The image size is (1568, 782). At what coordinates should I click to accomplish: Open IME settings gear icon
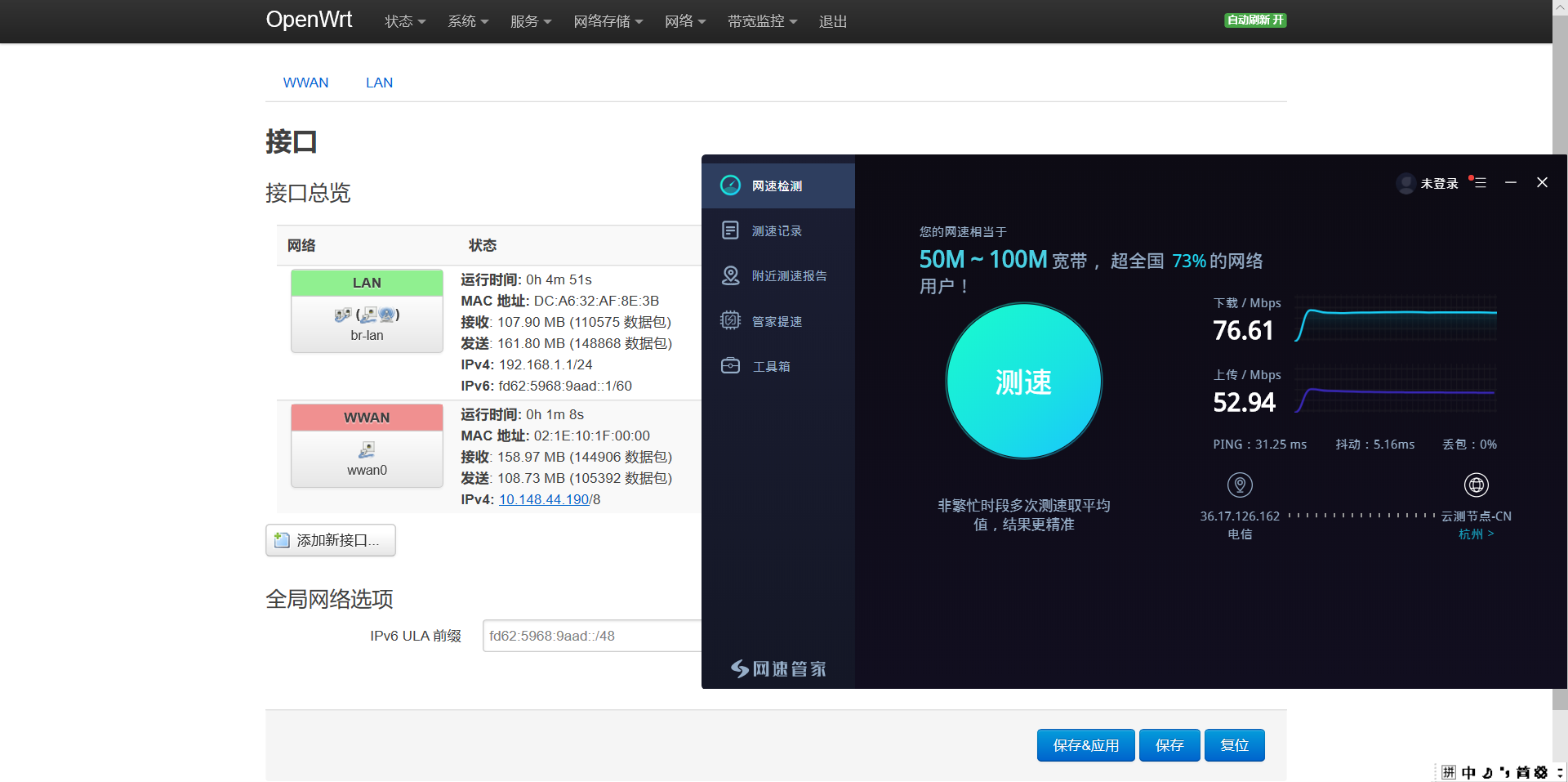(1540, 772)
